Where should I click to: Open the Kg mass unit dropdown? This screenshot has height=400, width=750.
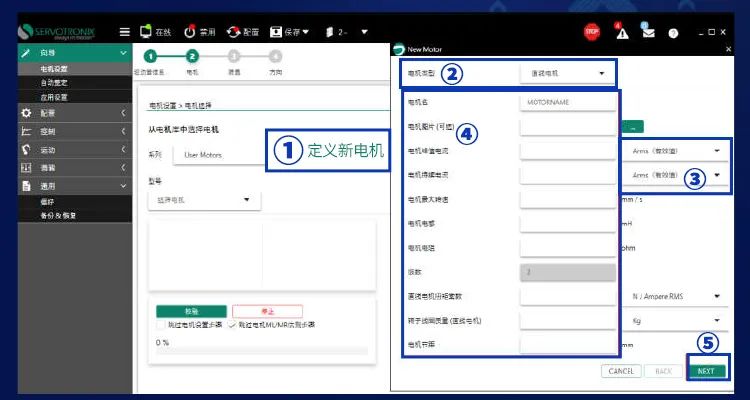[x=676, y=321]
